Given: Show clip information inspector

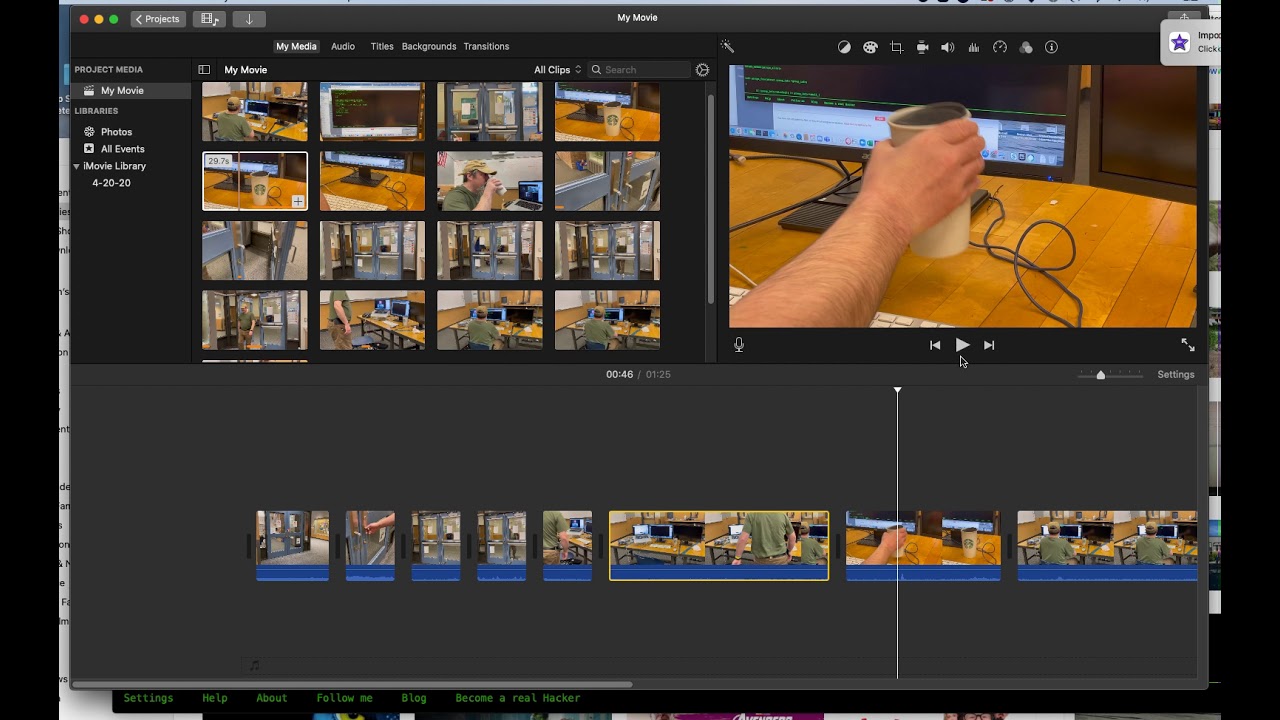Looking at the screenshot, I should tap(1051, 47).
